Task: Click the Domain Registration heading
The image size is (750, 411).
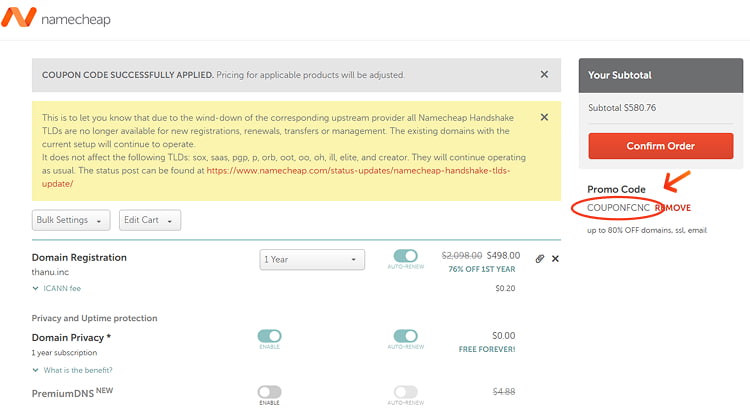Action: coord(79,257)
